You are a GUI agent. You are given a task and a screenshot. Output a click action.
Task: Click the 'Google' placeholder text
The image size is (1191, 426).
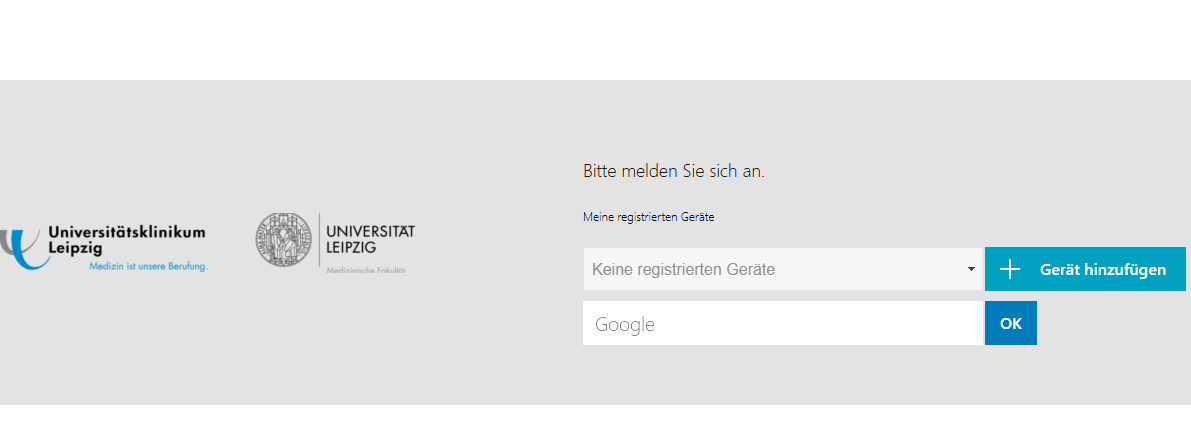(624, 324)
